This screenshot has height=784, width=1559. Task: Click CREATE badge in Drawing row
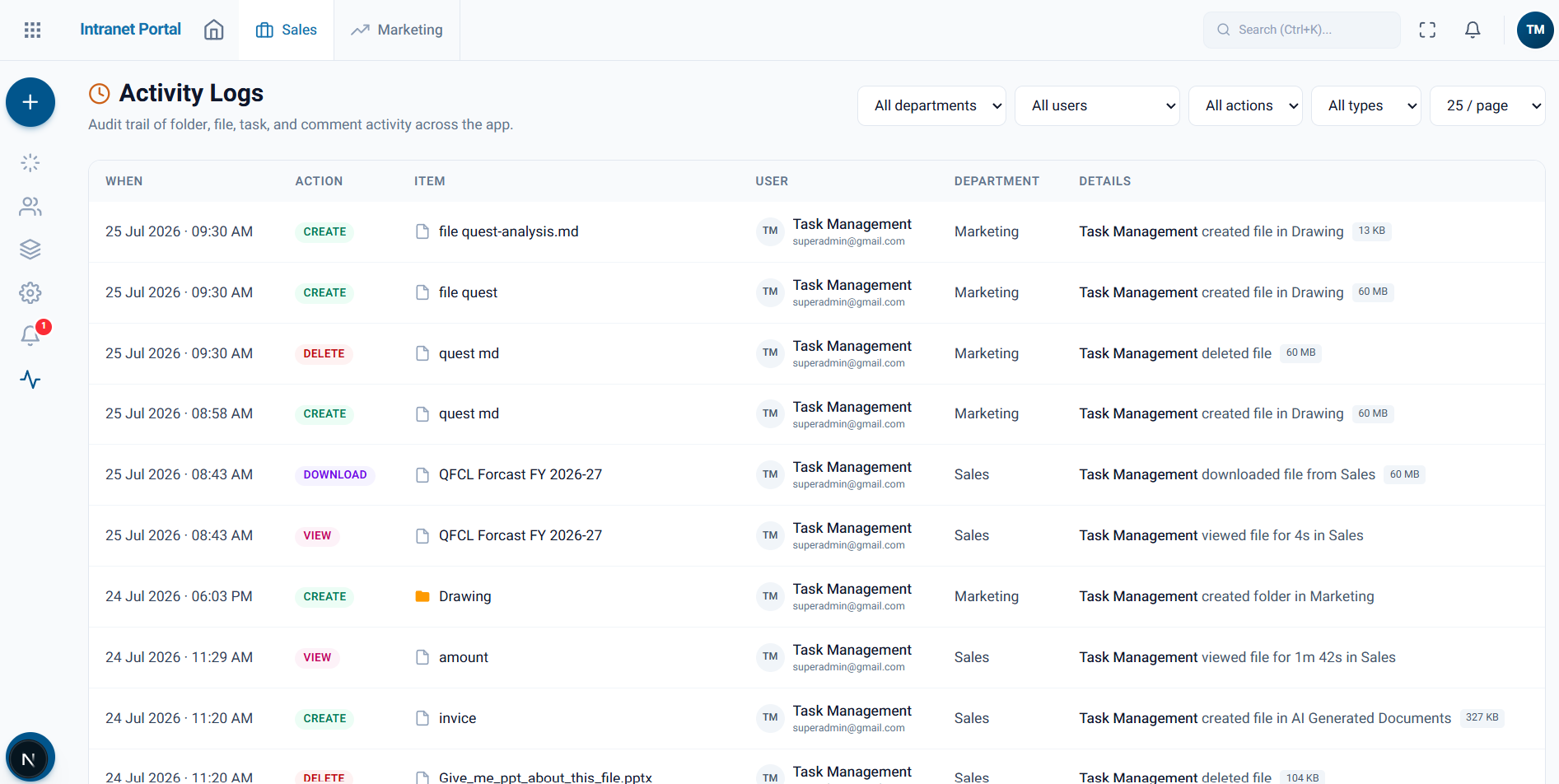click(324, 596)
